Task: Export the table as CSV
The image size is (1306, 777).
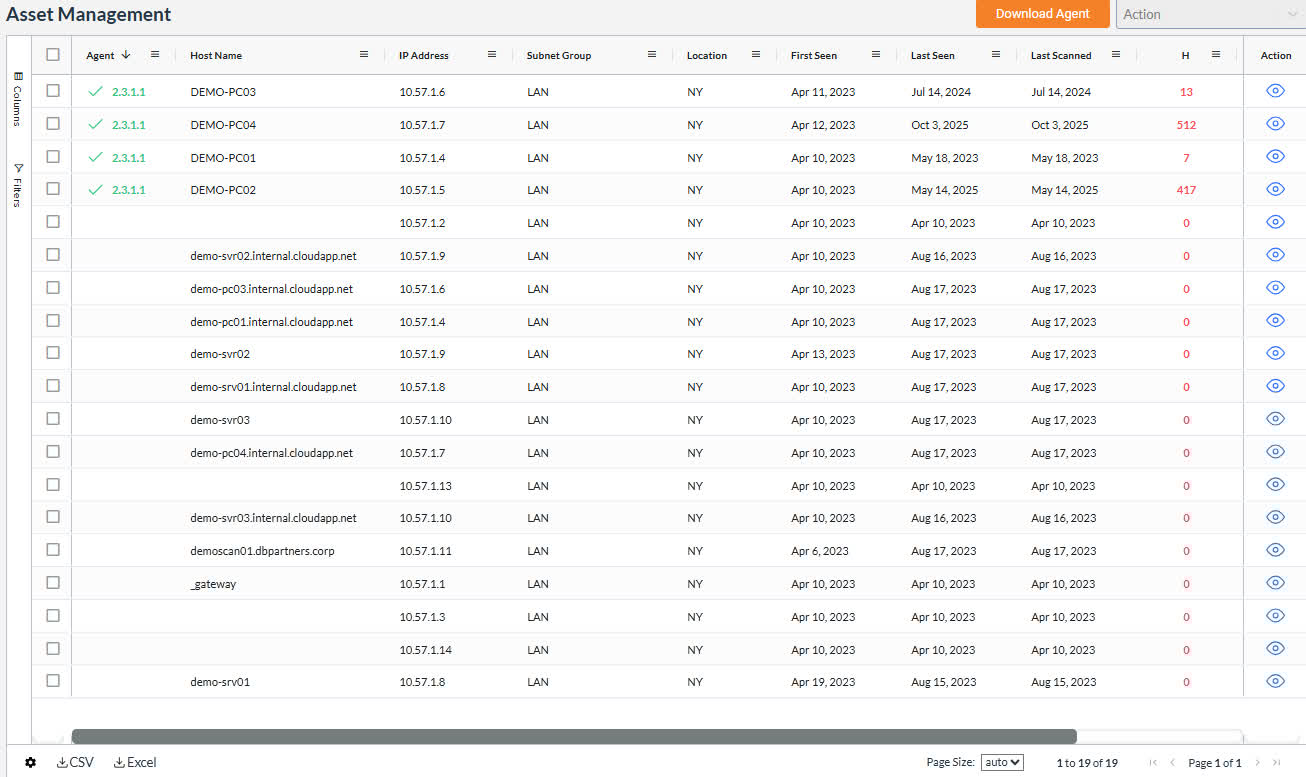Action: (75, 763)
